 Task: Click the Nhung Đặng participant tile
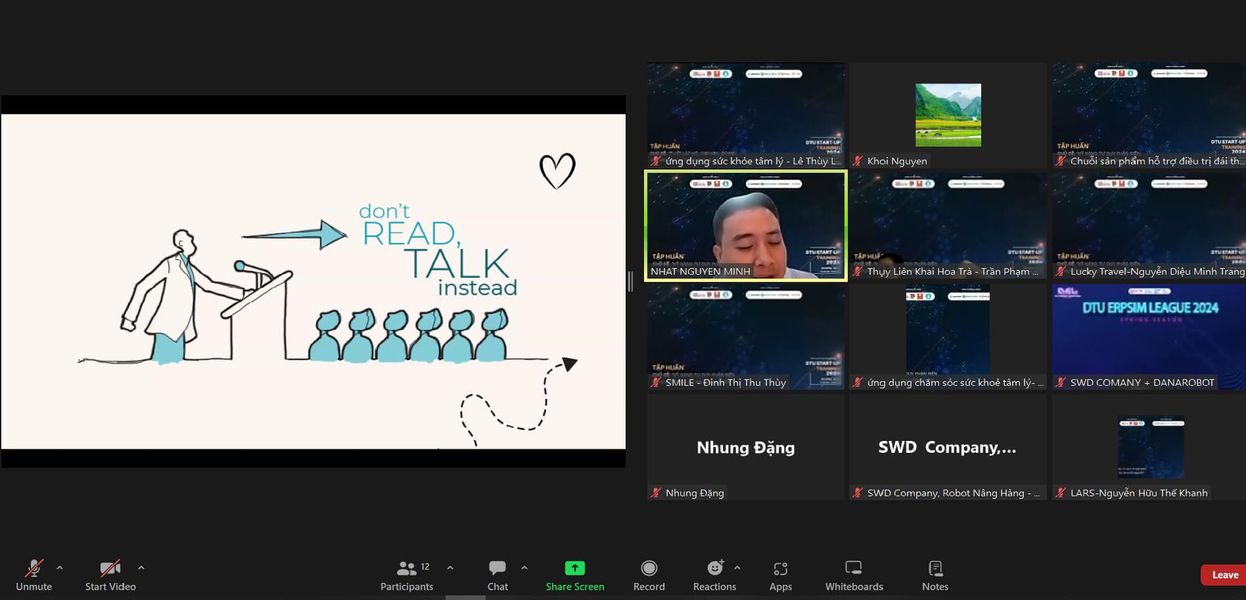click(746, 447)
